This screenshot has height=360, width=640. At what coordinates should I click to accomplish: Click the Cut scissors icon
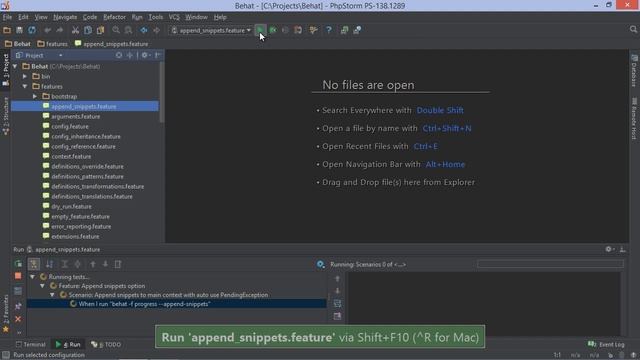click(75, 30)
